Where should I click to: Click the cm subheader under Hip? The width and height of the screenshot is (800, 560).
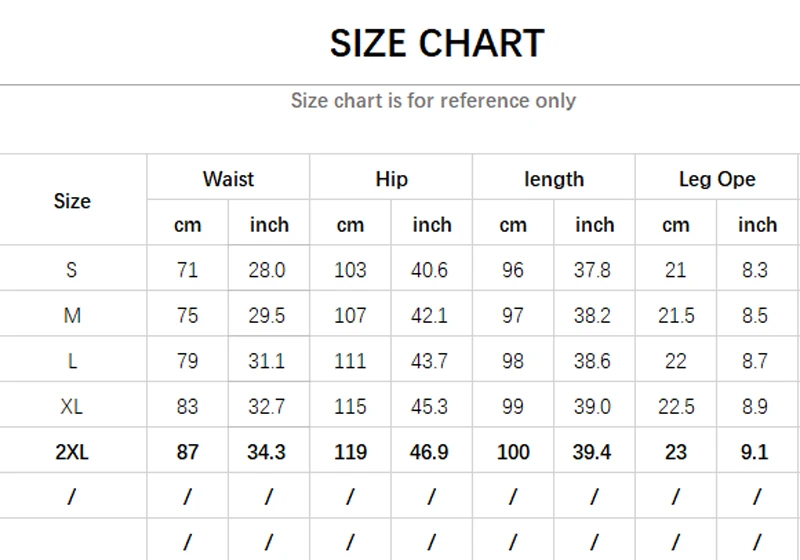point(350,225)
